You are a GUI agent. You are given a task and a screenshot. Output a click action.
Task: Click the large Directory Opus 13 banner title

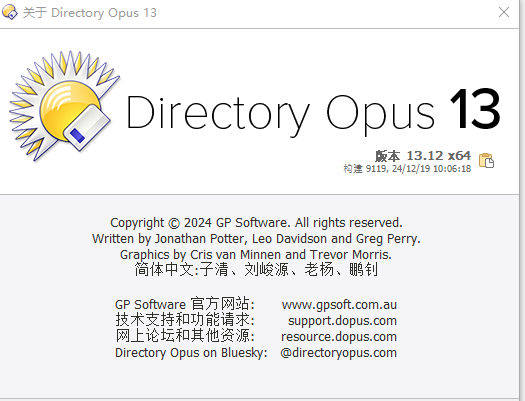click(313, 112)
